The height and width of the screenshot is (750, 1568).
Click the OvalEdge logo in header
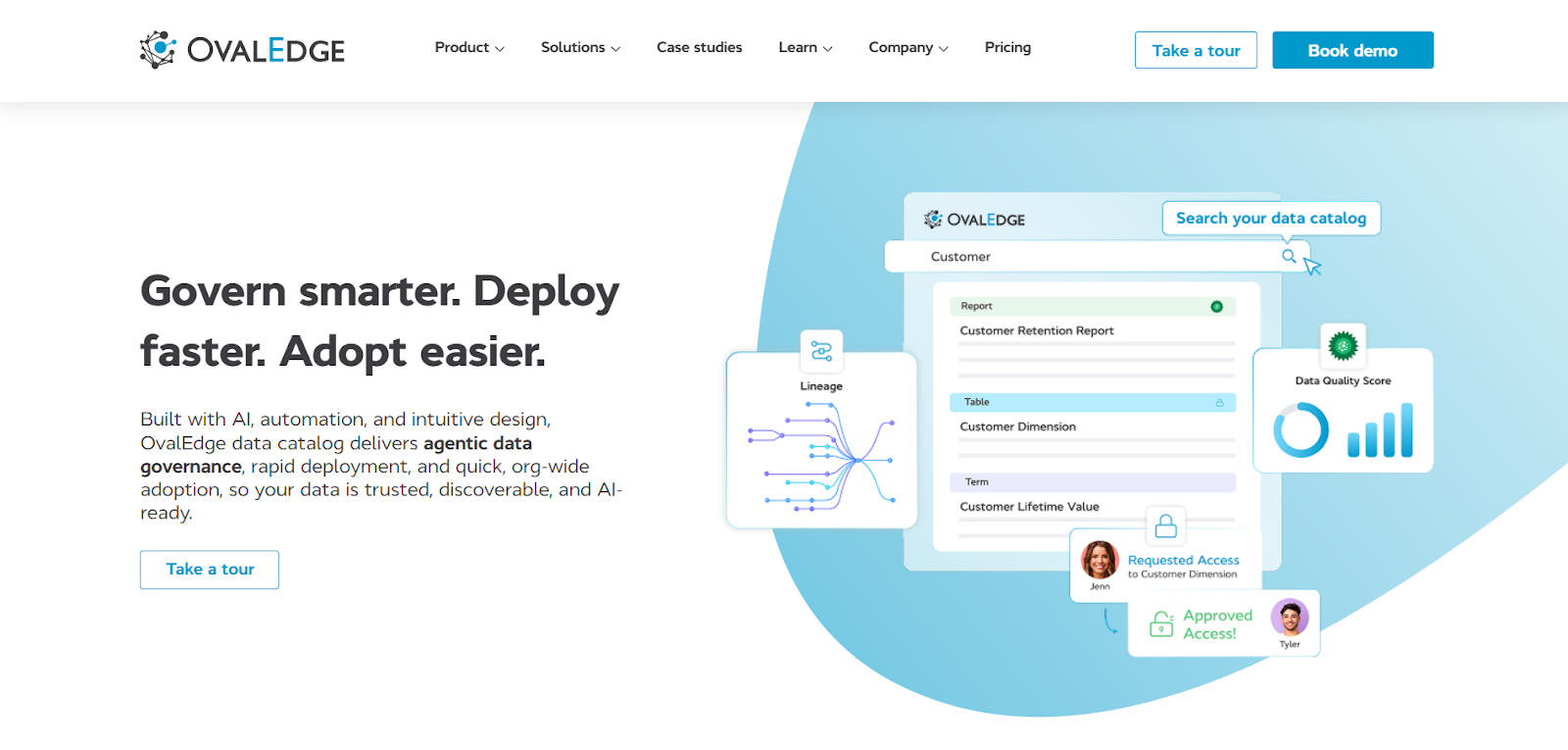[242, 49]
